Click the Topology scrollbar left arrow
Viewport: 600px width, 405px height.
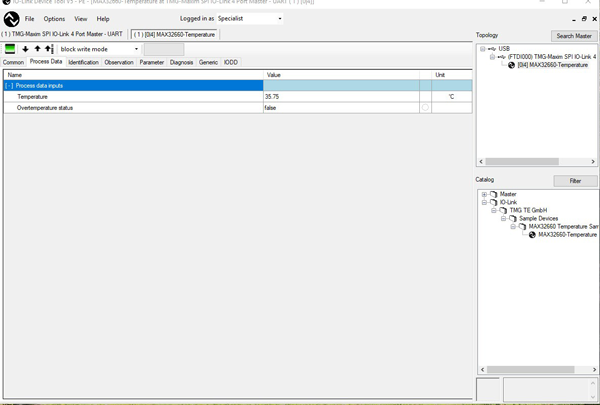[481, 162]
